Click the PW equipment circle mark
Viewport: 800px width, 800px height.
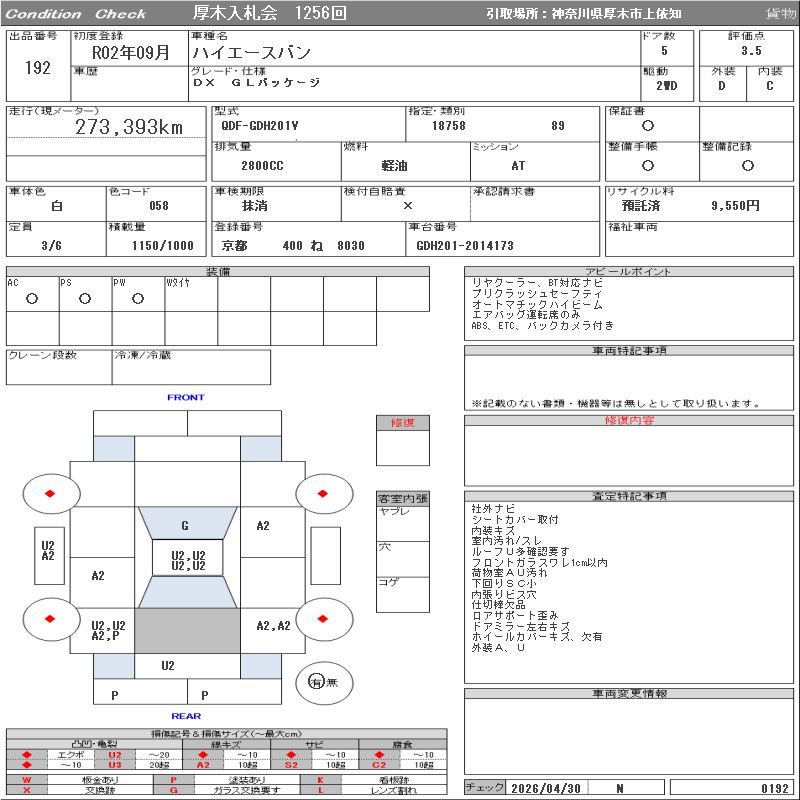pos(138,298)
